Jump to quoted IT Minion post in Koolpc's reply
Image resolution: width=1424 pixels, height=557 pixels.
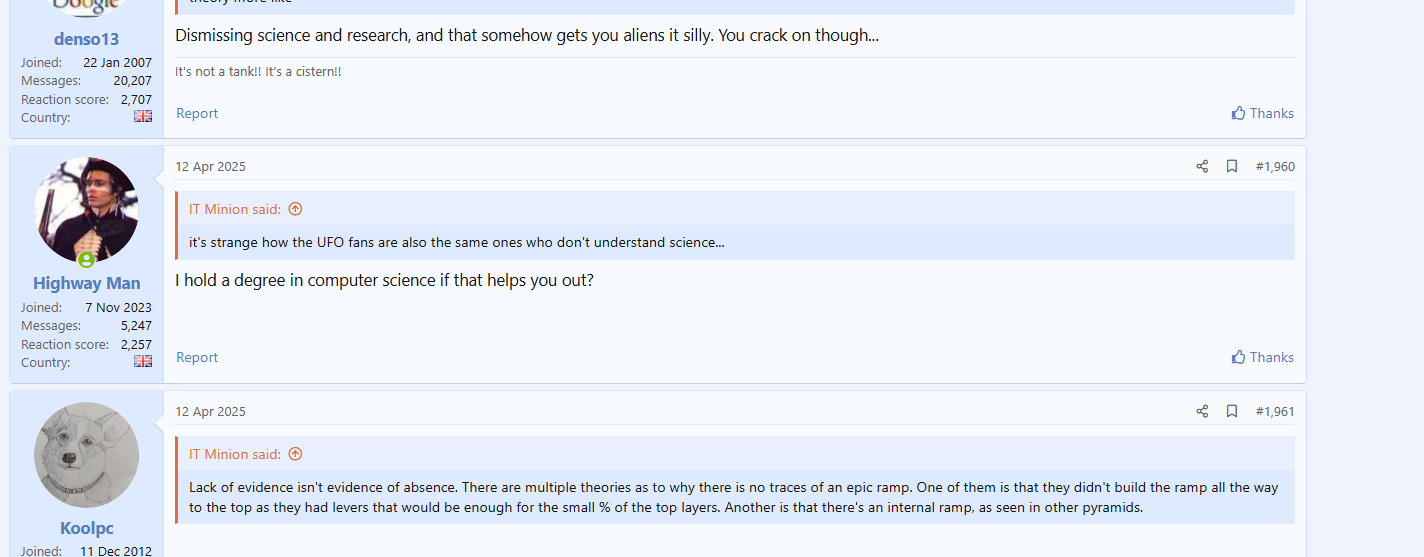tap(295, 454)
